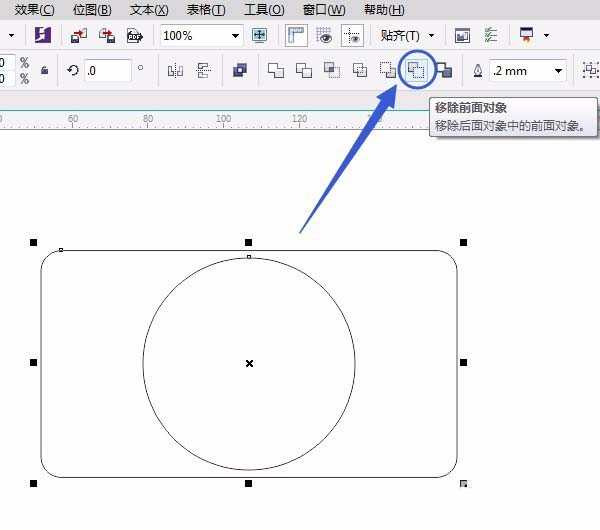Image resolution: width=600 pixels, height=530 pixels.
Task: Click the Combine objects icon
Action: pyautogui.click(x=240, y=70)
